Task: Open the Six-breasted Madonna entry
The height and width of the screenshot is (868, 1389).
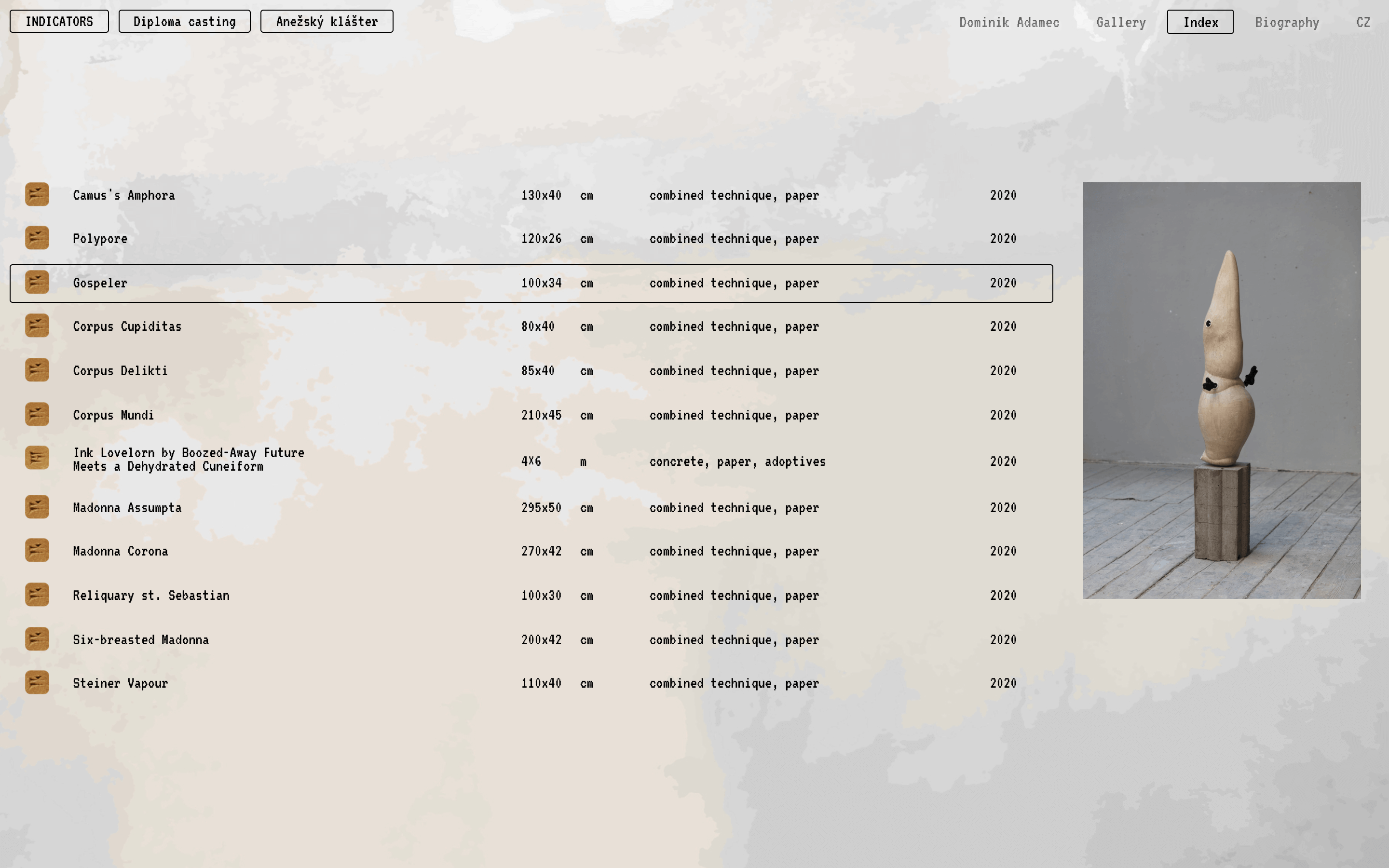Action: (x=141, y=639)
